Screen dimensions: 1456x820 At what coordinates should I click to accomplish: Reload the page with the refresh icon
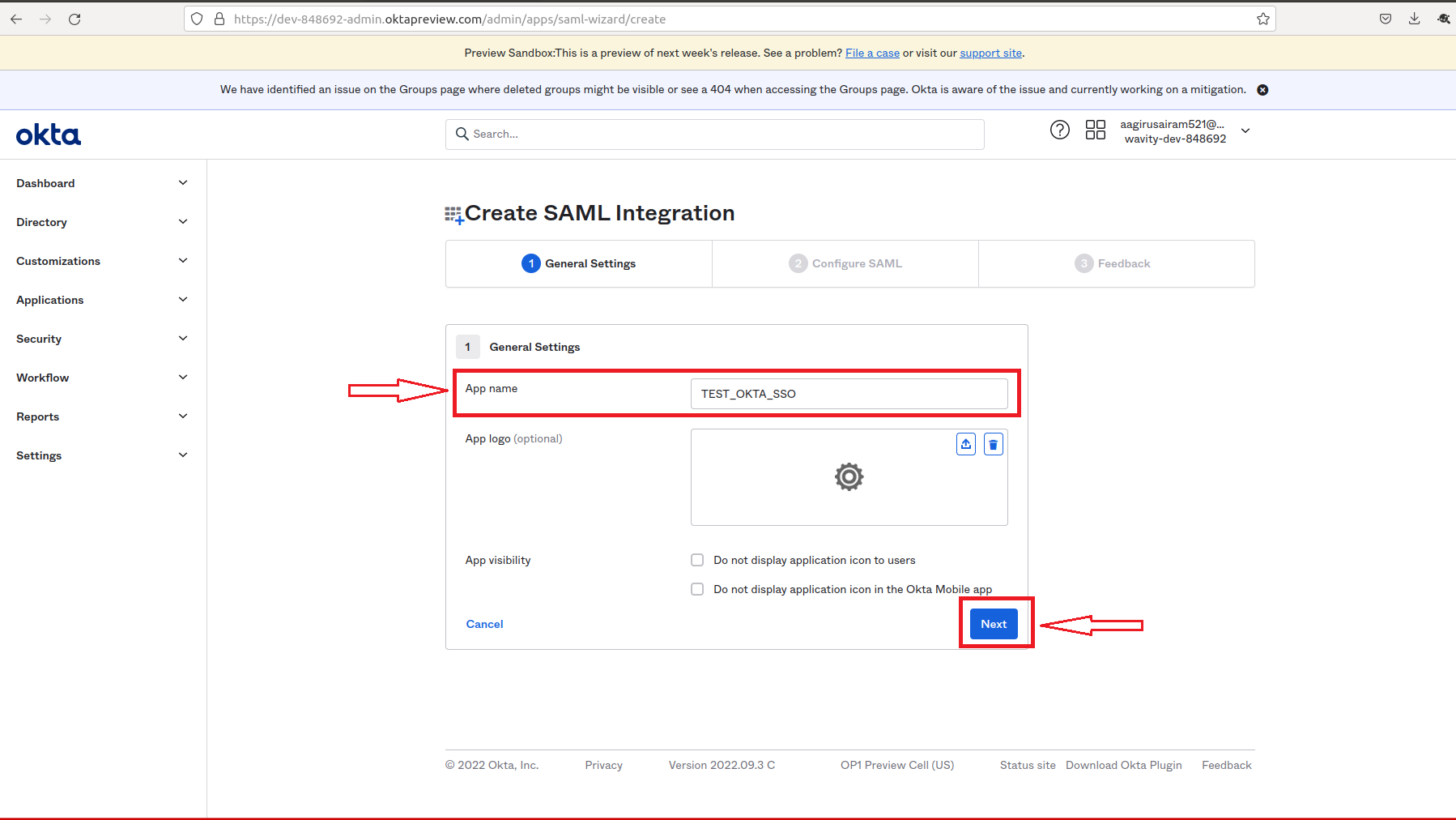tap(75, 19)
